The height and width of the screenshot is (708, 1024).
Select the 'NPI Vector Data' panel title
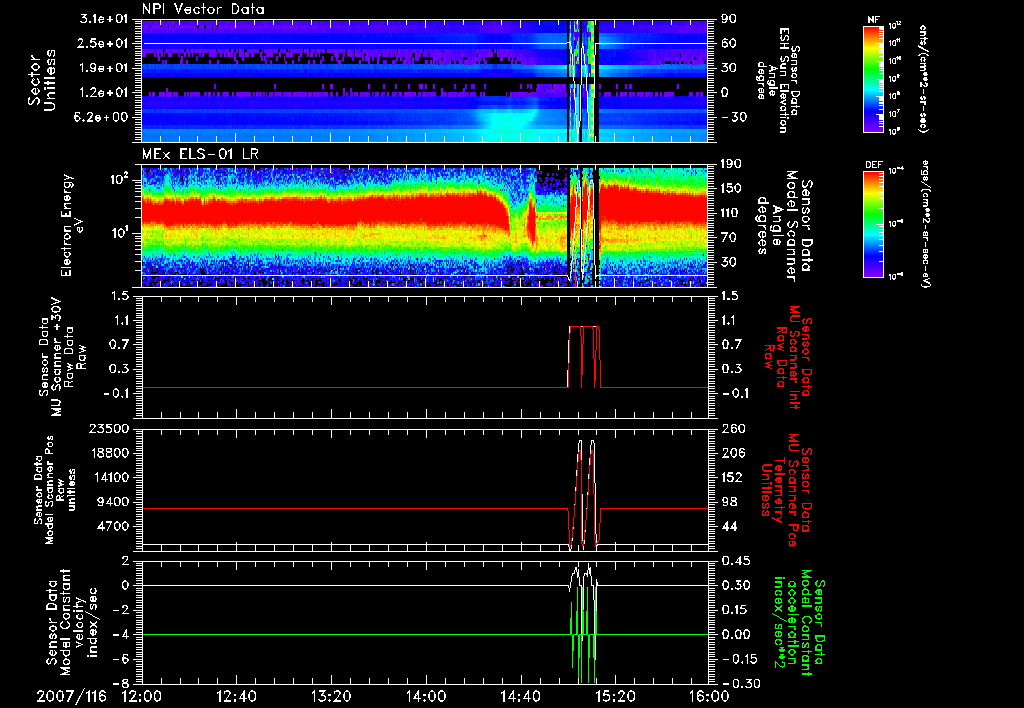(x=203, y=9)
